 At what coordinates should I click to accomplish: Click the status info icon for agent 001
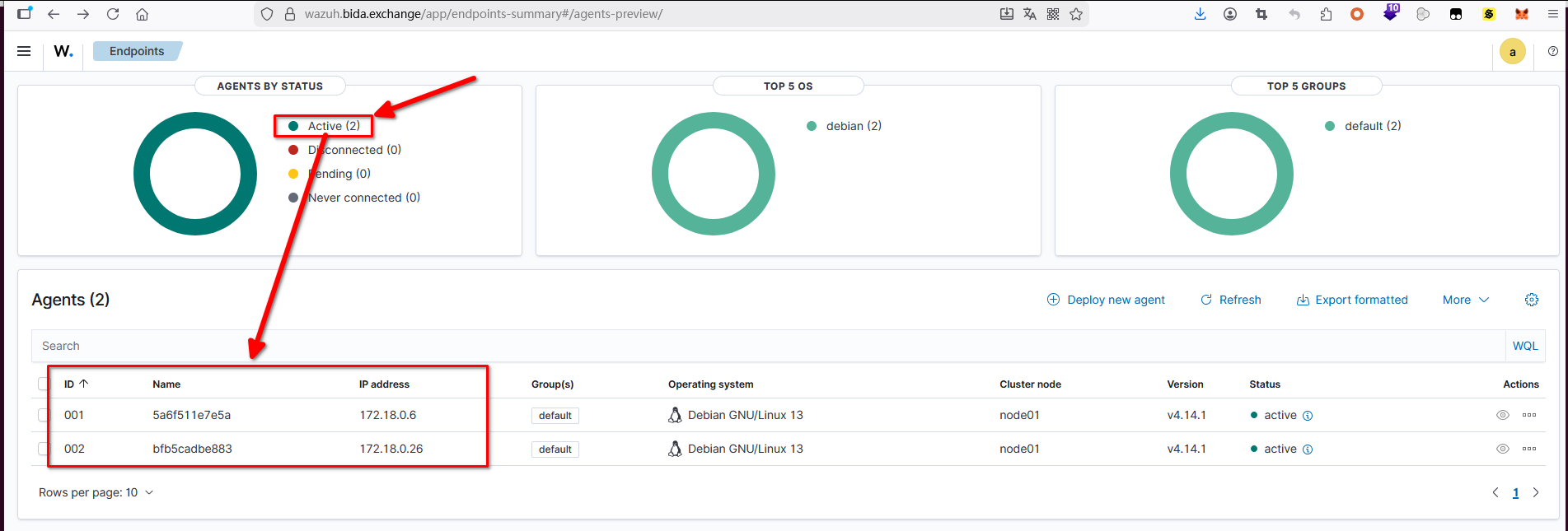(1308, 416)
